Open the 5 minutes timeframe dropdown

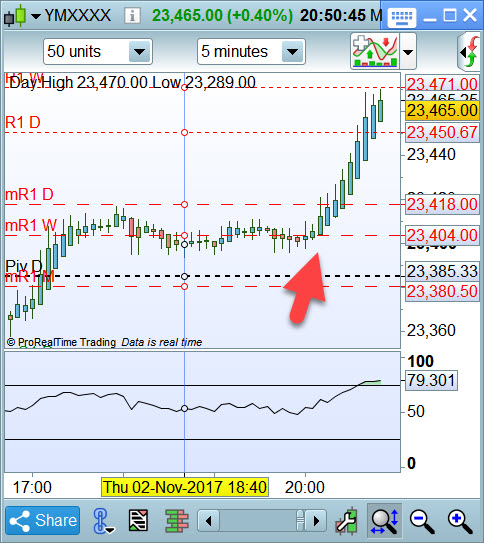(x=251, y=52)
